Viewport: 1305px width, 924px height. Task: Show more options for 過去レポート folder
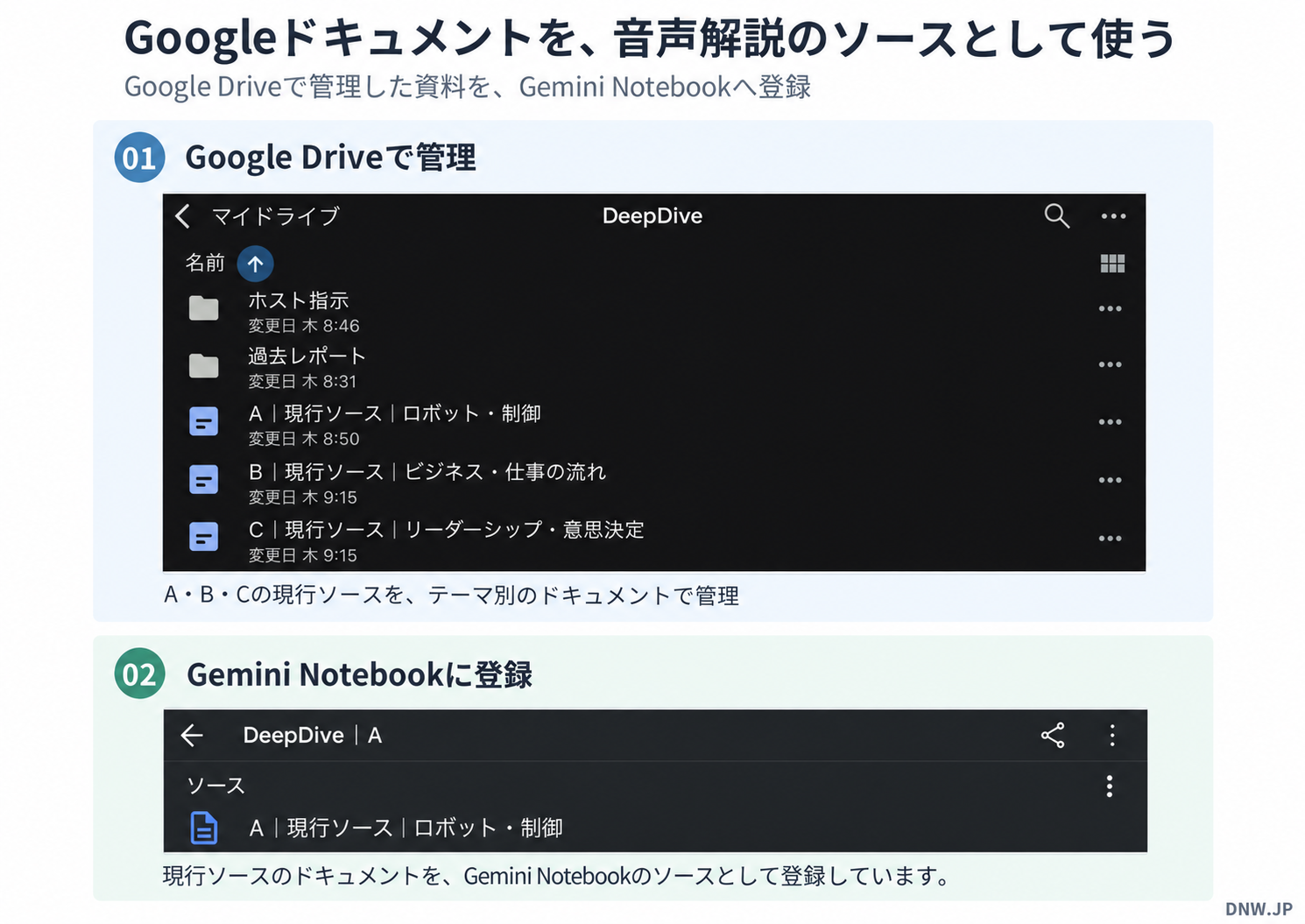[x=1110, y=364]
